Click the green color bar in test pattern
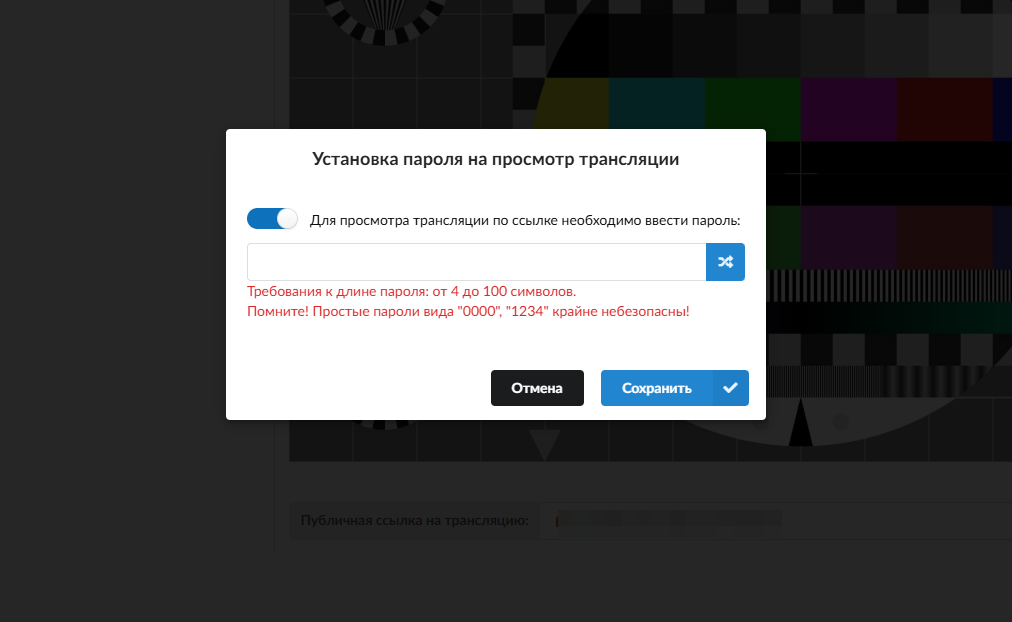Image resolution: width=1012 pixels, height=622 pixels. pos(753,103)
